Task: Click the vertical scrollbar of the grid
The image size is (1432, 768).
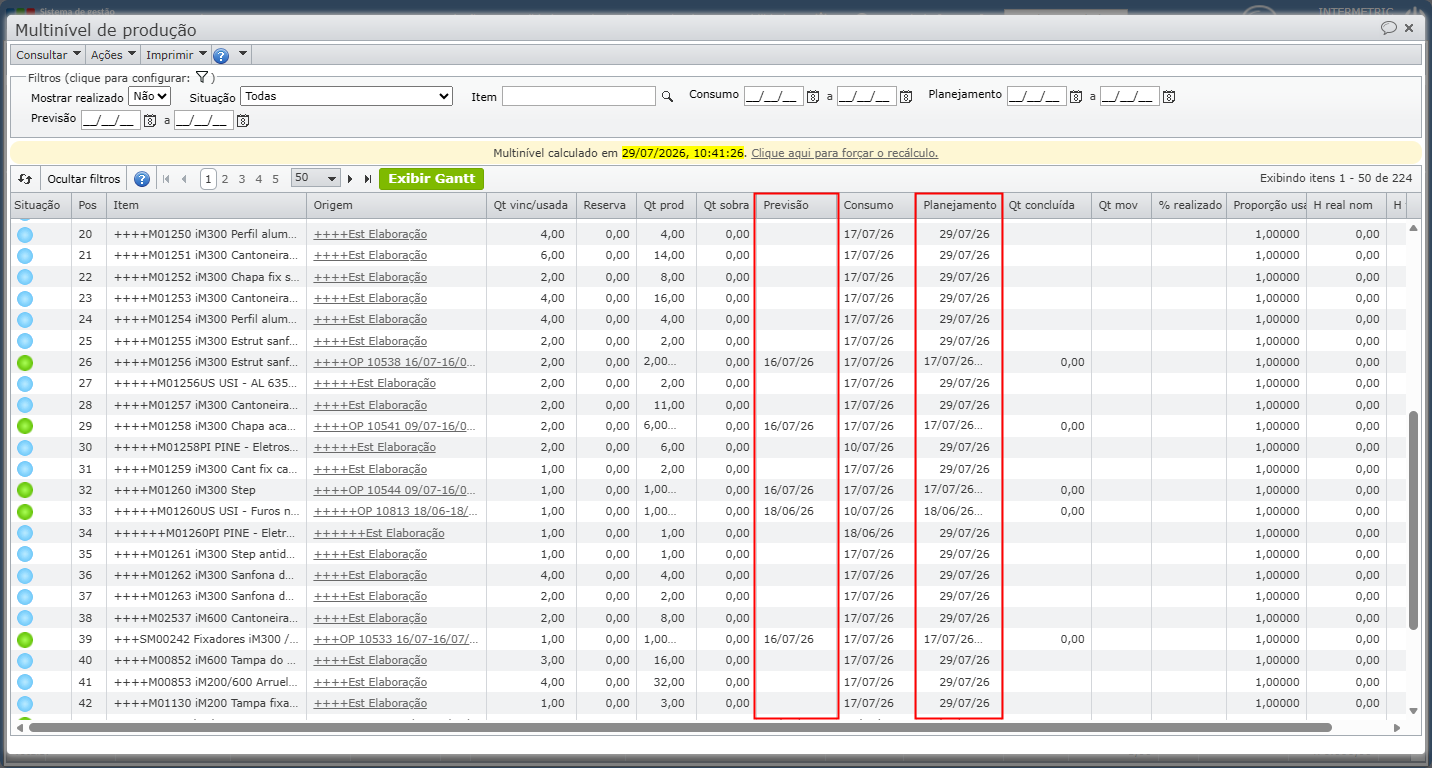Action: [1413, 520]
